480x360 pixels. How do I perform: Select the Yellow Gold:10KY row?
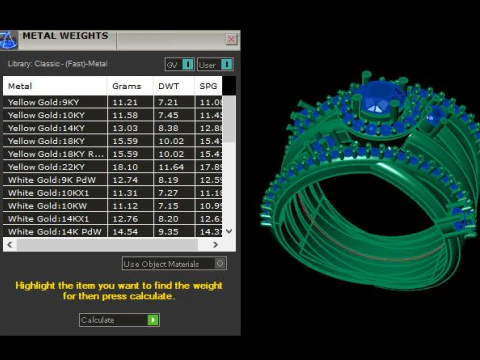click(113, 115)
